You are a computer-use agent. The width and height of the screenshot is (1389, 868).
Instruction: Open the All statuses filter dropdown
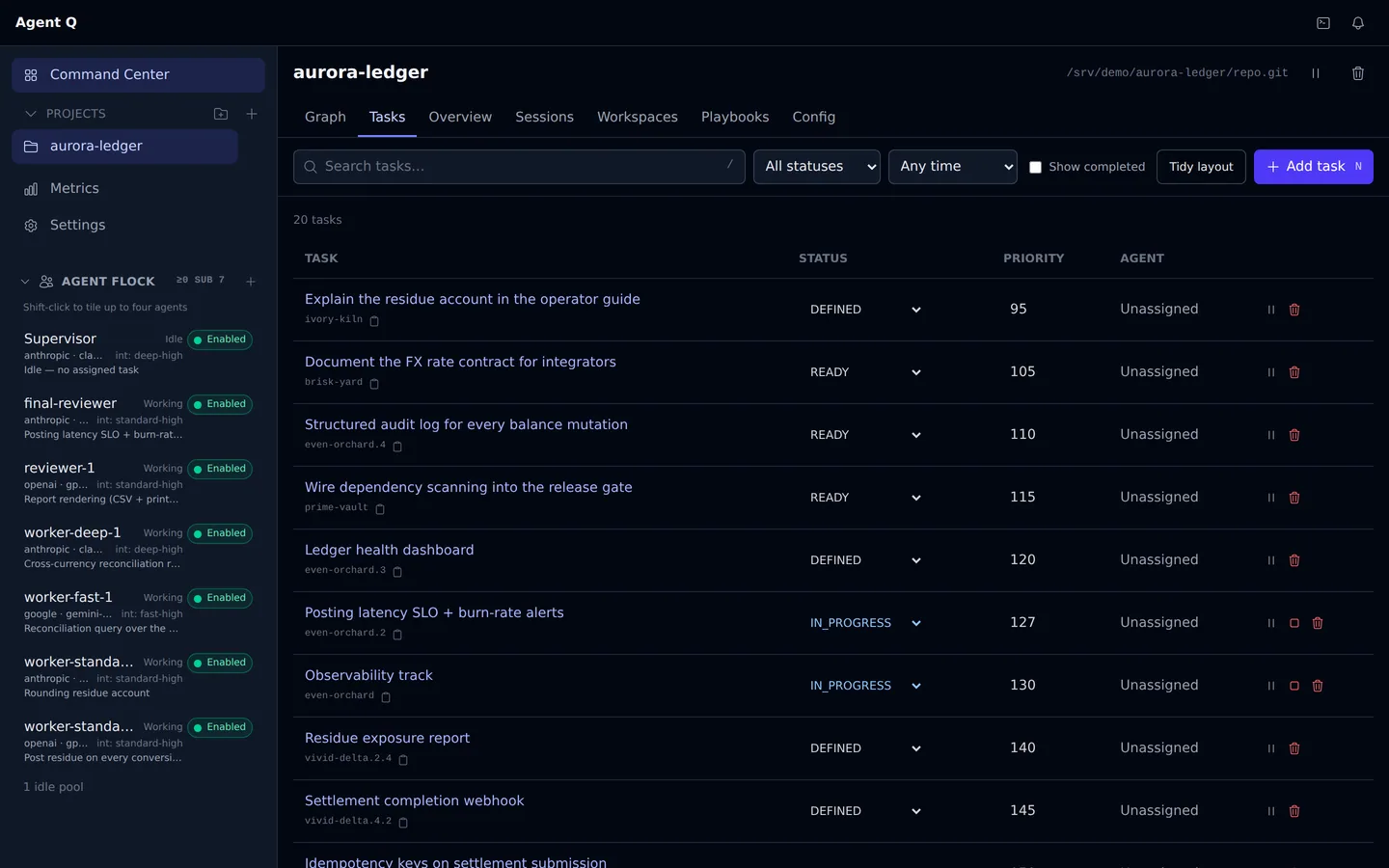(x=817, y=167)
